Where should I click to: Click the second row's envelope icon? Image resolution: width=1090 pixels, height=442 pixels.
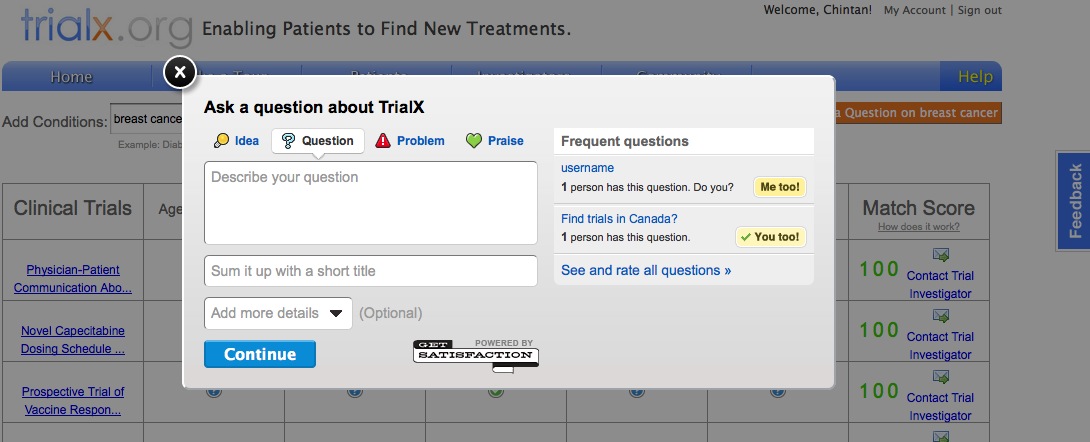click(940, 316)
